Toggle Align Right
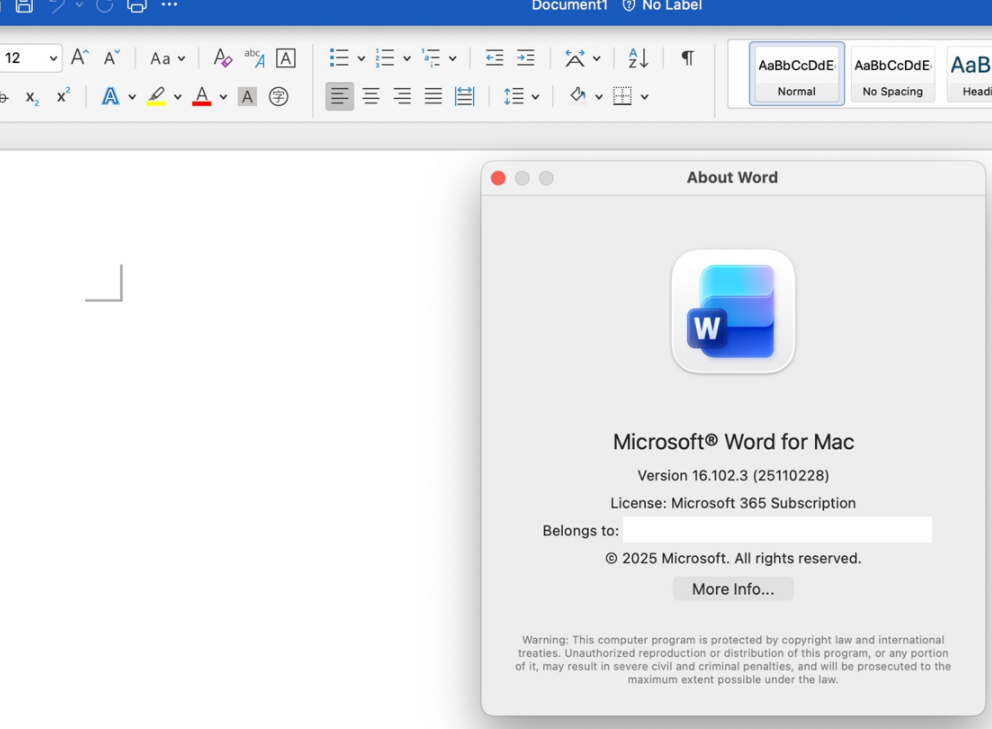The width and height of the screenshot is (992, 729). tap(402, 97)
